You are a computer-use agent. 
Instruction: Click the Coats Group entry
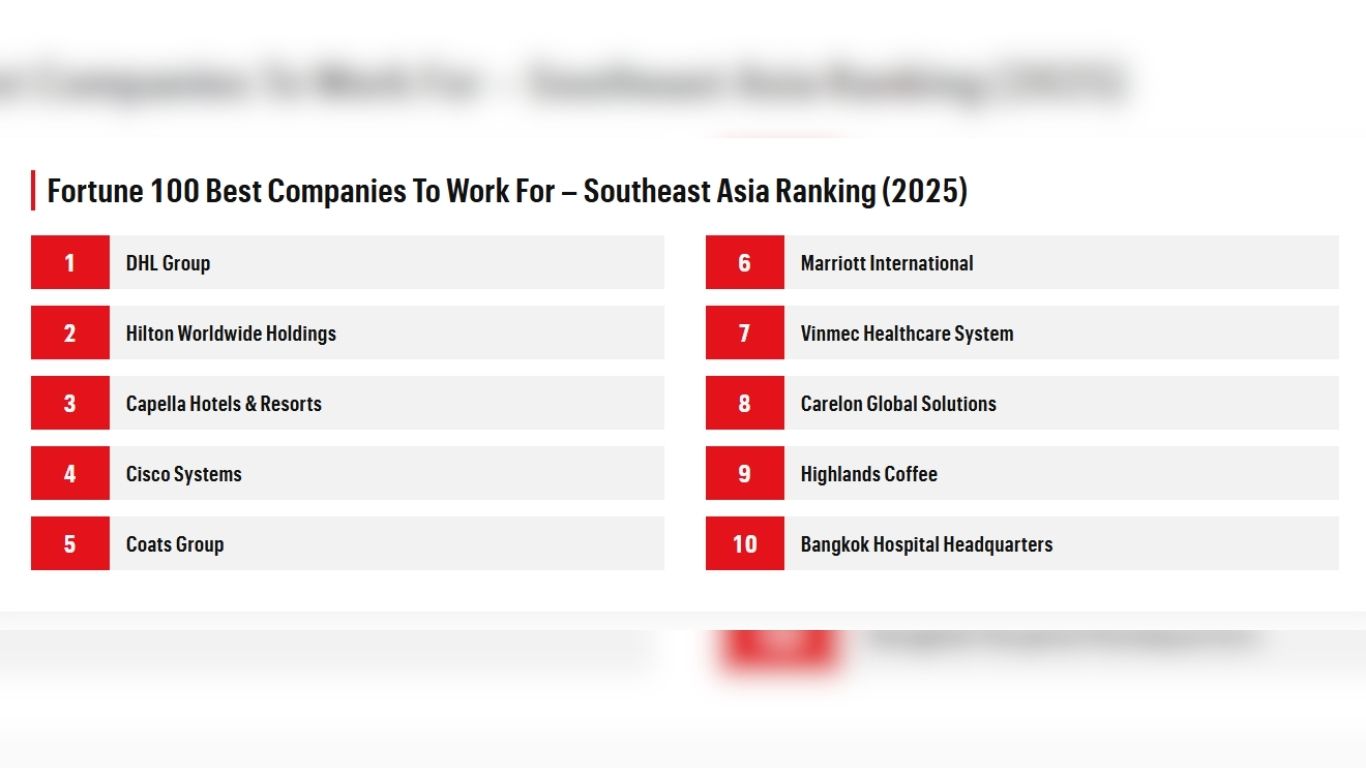click(x=347, y=544)
